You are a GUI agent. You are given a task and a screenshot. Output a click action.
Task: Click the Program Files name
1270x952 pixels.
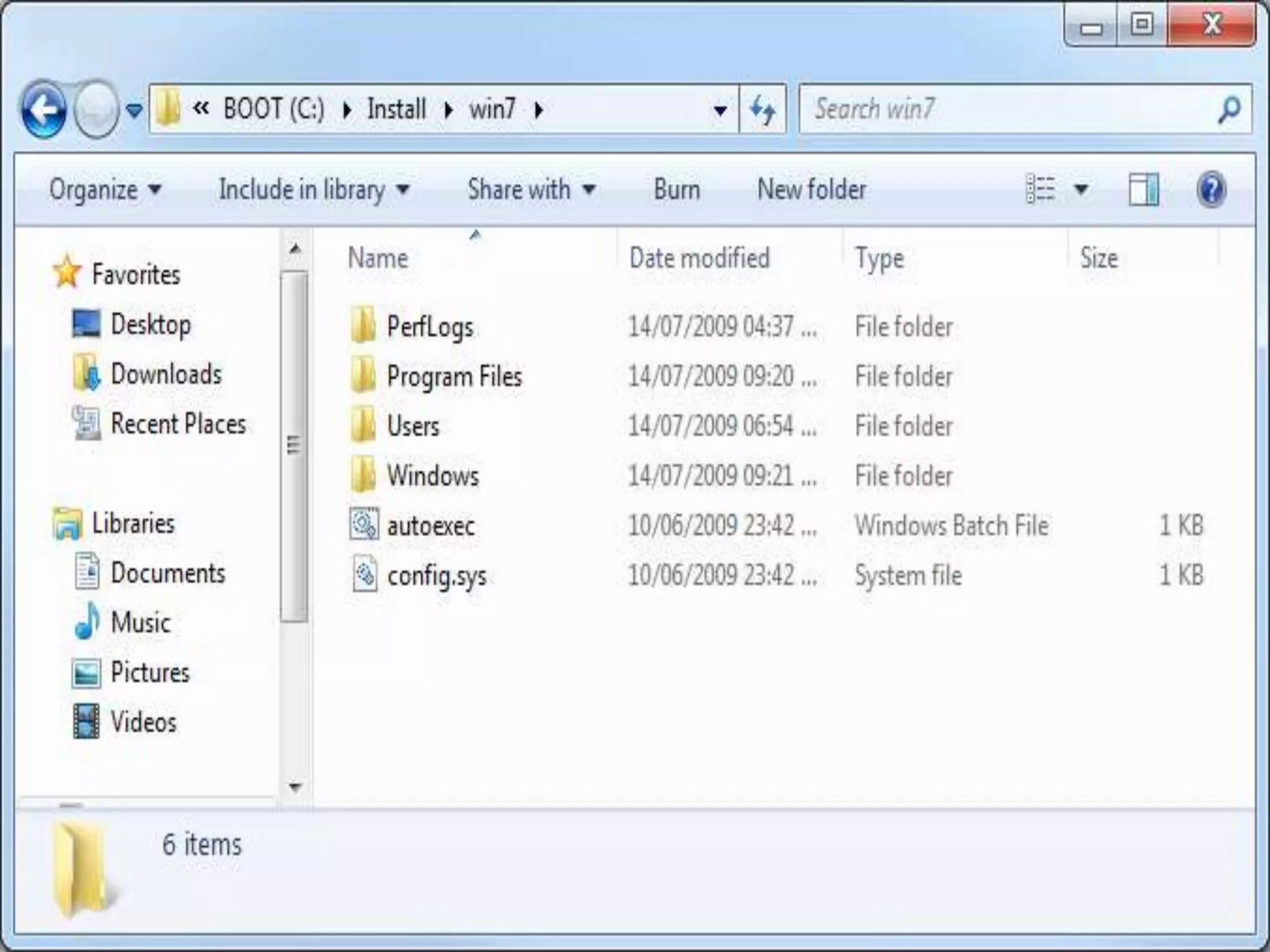tap(455, 377)
